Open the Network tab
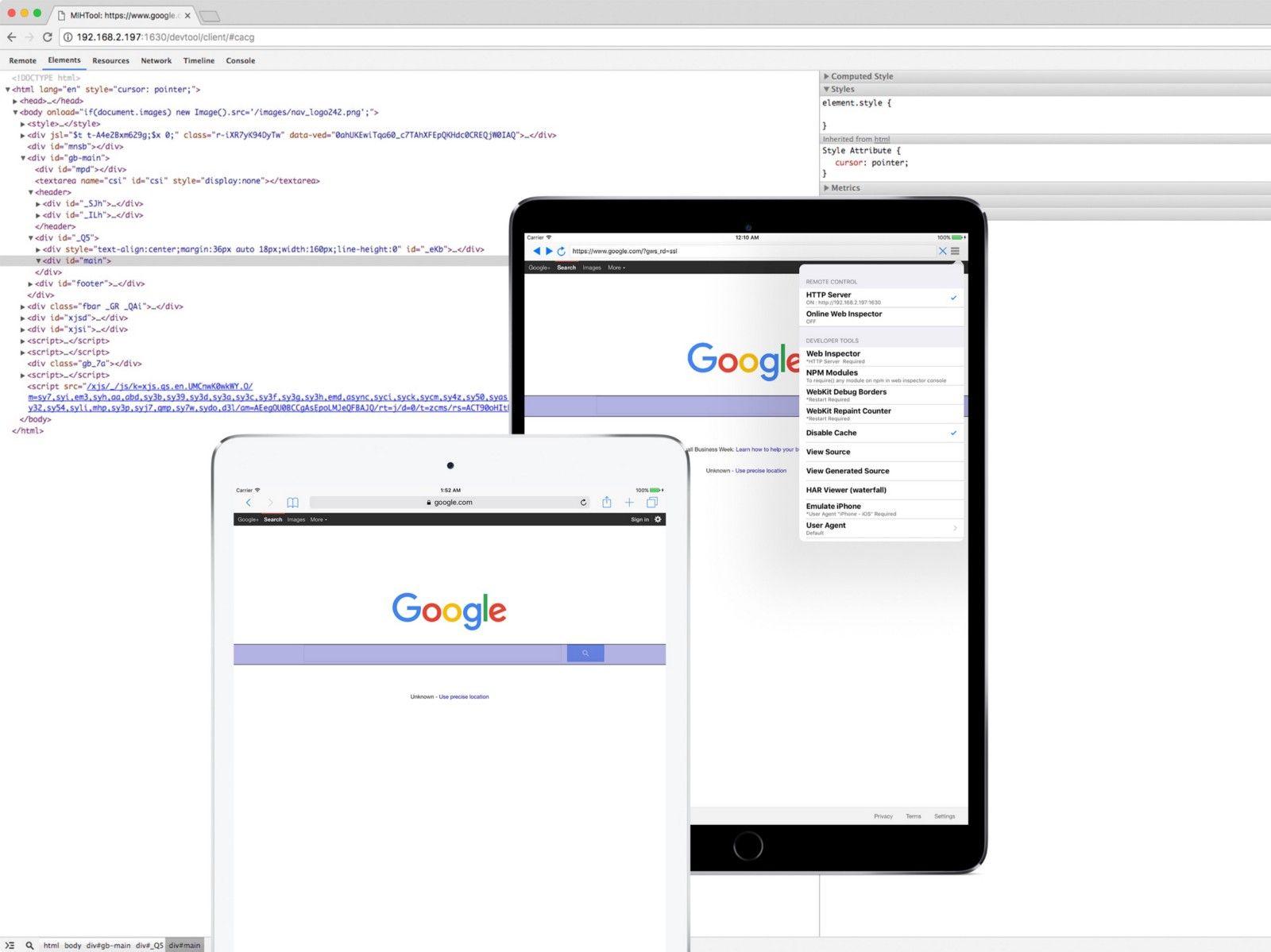Image resolution: width=1271 pixels, height=952 pixels. click(x=156, y=60)
